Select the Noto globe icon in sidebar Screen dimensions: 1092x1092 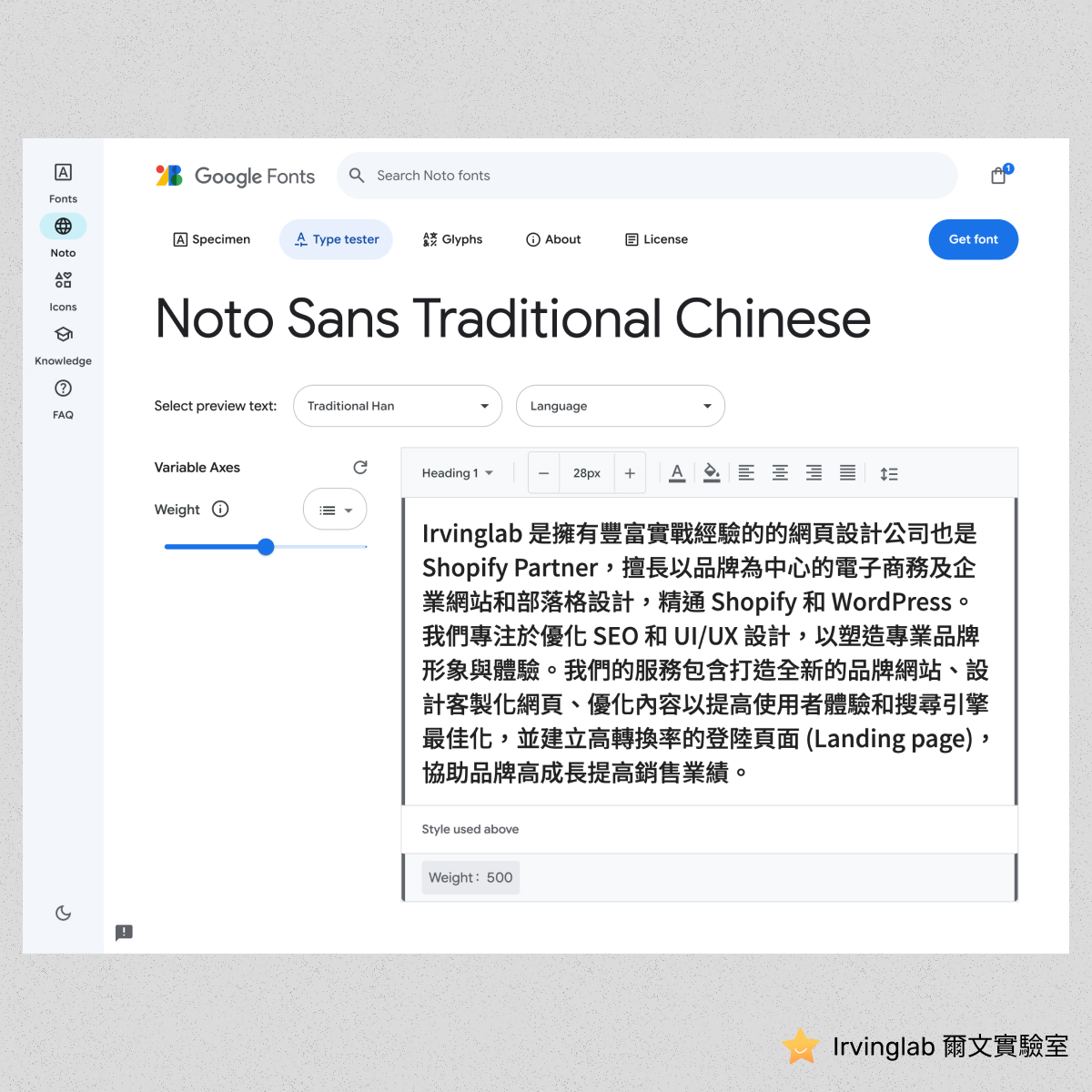pos(63,226)
